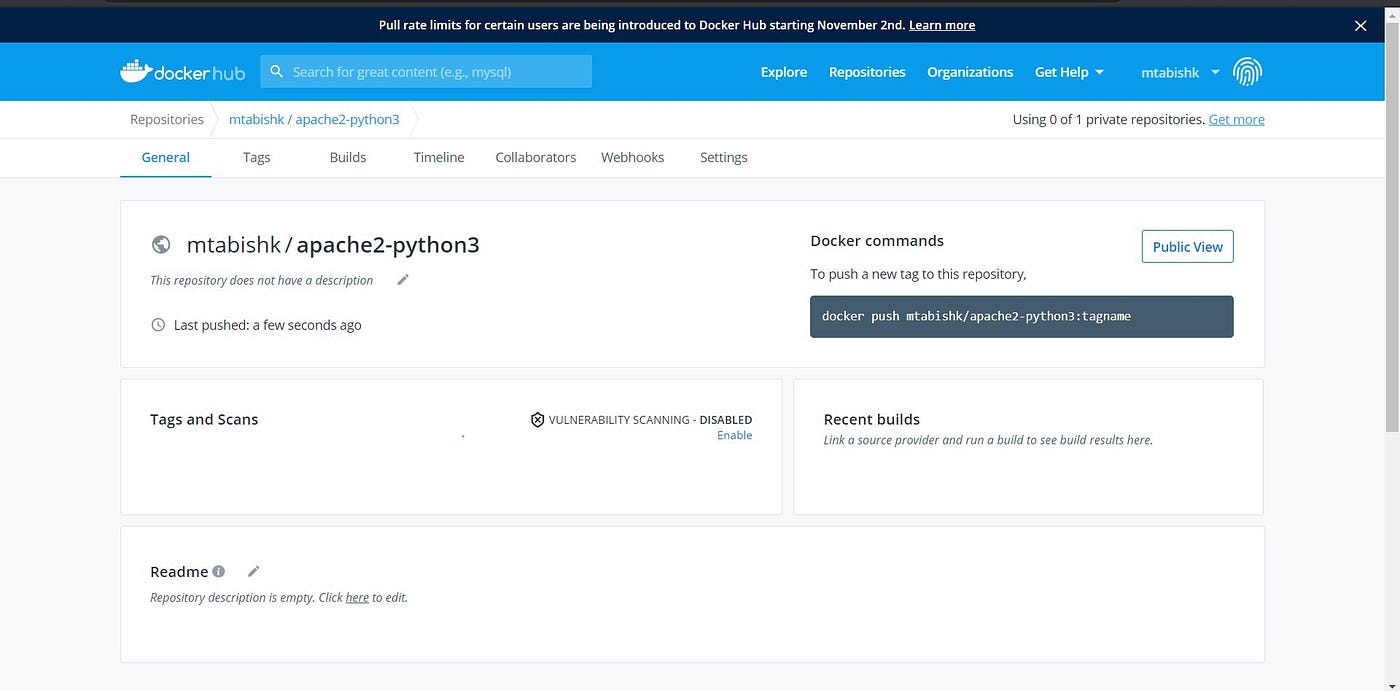
Task: Click the vulnerability scanning shield icon
Action: pyautogui.click(x=537, y=420)
